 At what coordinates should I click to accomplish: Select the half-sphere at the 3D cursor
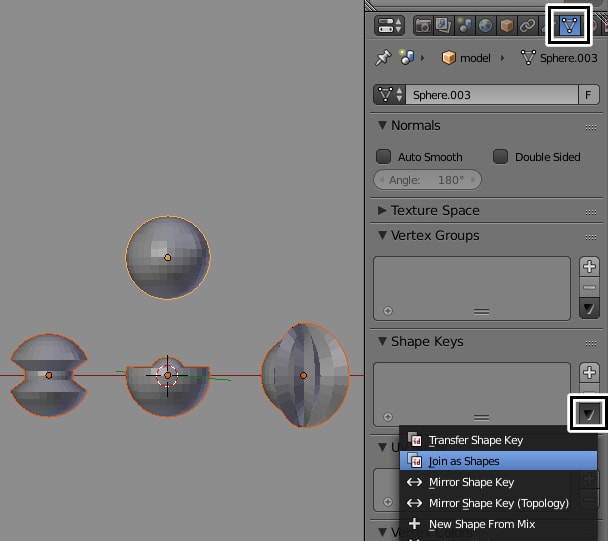pos(168,388)
